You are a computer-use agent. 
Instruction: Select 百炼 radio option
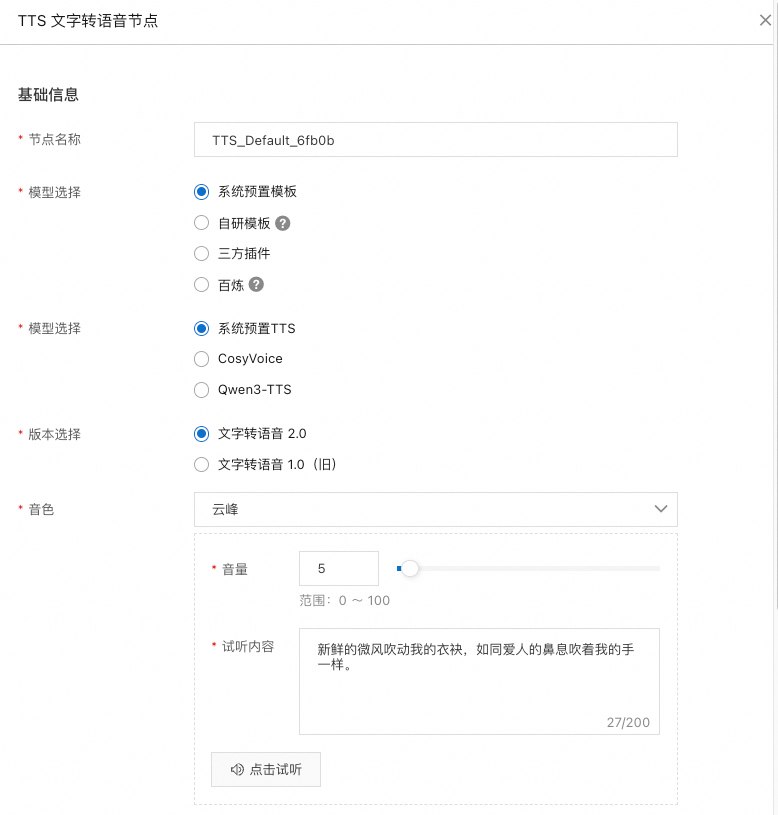pyautogui.click(x=202, y=285)
